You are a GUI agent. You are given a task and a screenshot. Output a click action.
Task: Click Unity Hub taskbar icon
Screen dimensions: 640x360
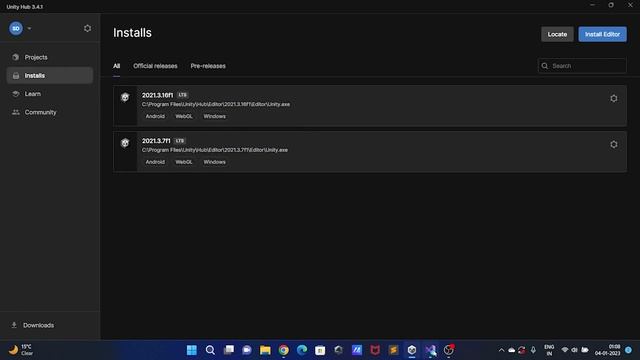412,350
